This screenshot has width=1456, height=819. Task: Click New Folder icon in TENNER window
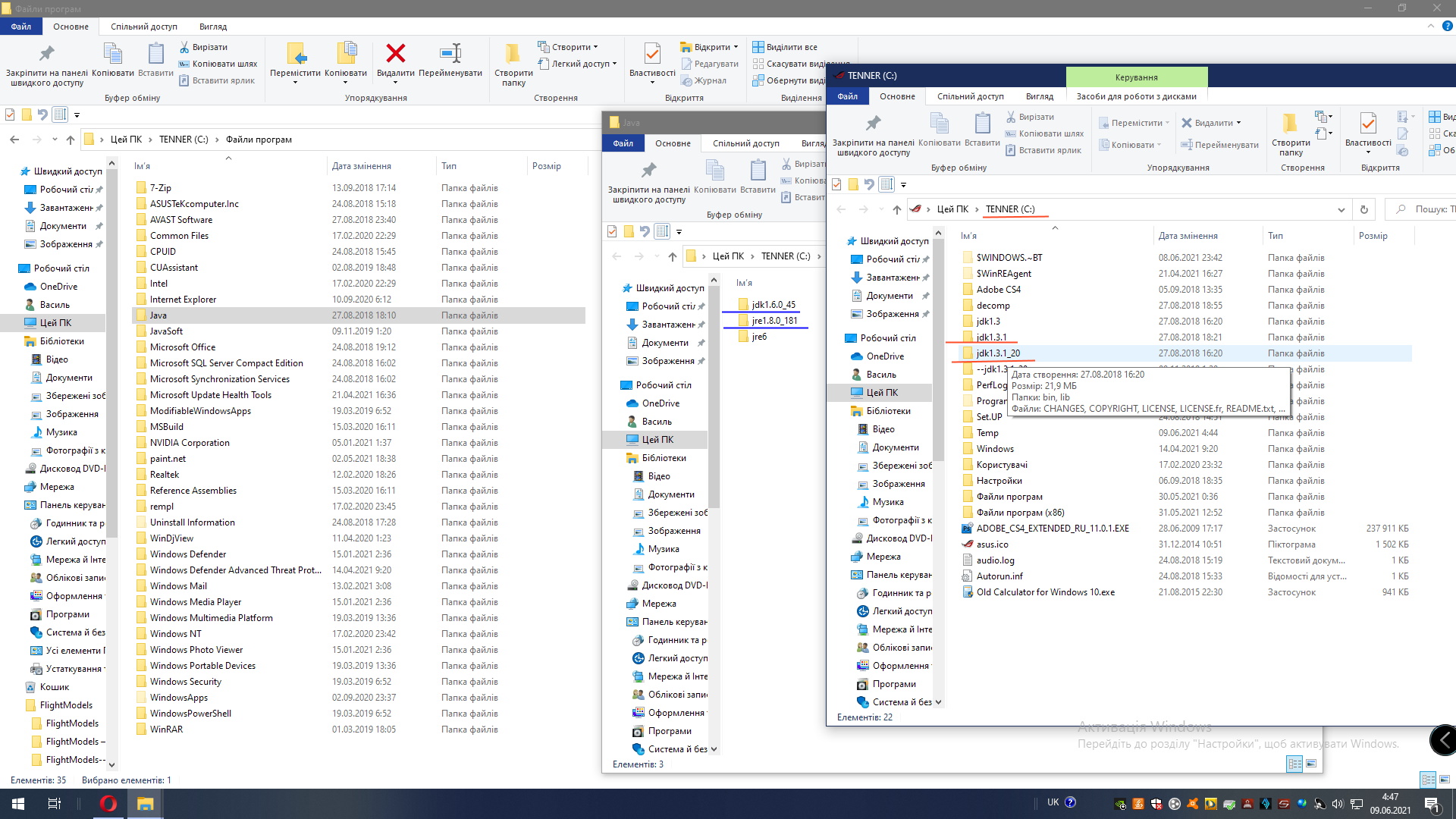coord(1290,125)
